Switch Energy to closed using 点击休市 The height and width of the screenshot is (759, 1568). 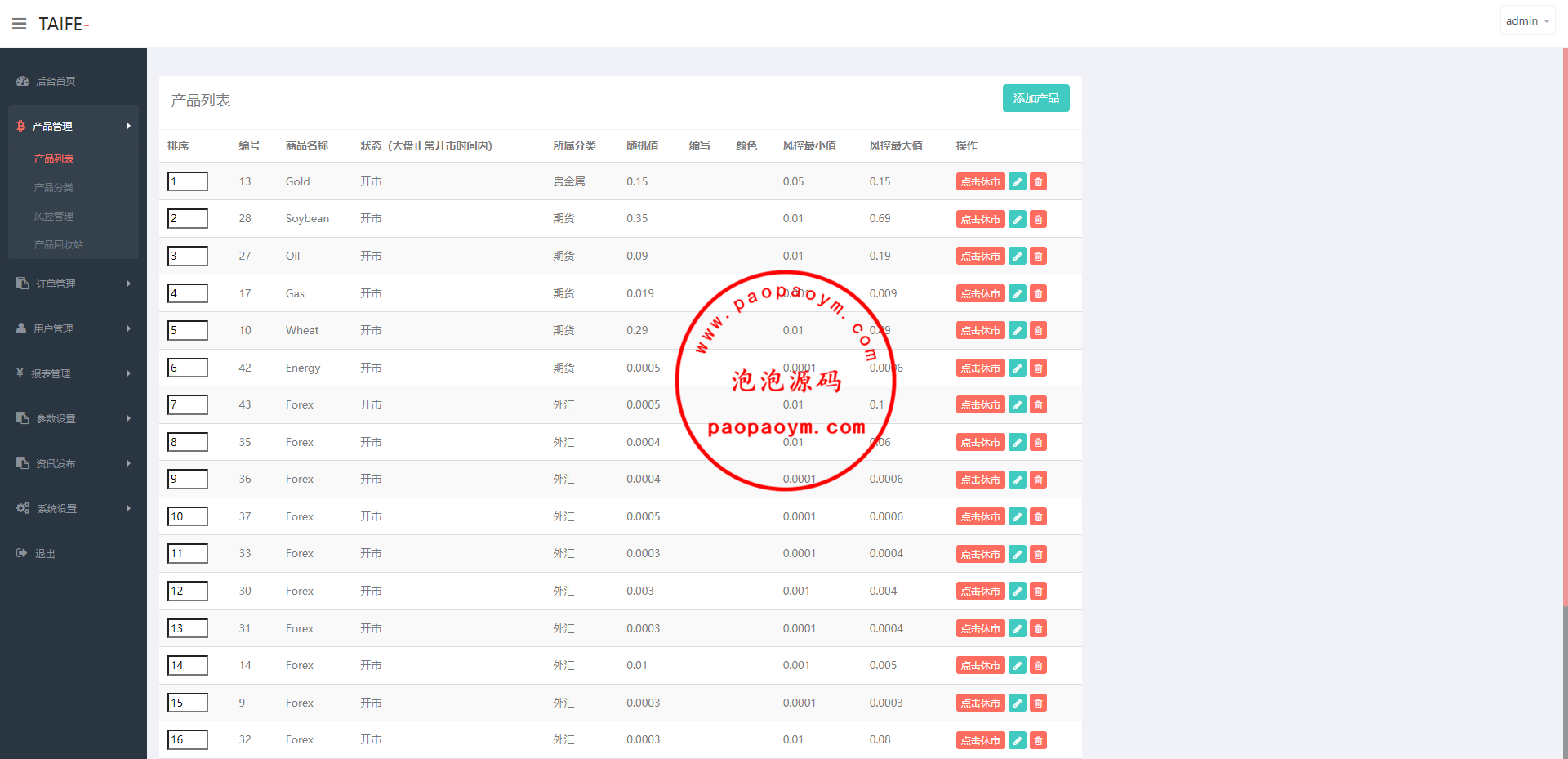[980, 368]
